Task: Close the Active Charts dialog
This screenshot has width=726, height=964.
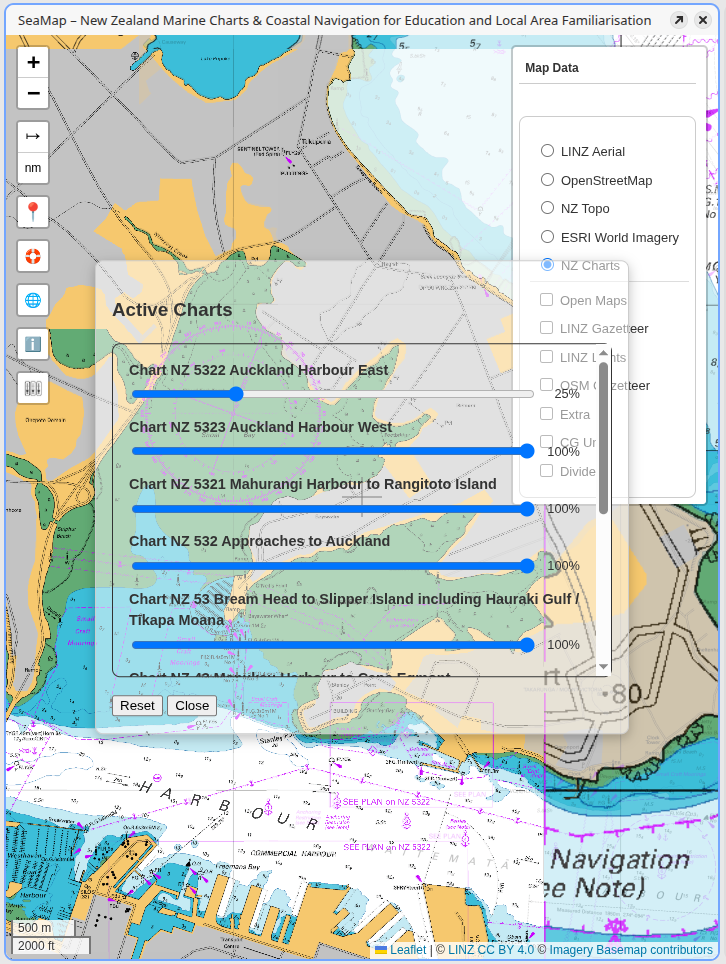Action: click(192, 705)
